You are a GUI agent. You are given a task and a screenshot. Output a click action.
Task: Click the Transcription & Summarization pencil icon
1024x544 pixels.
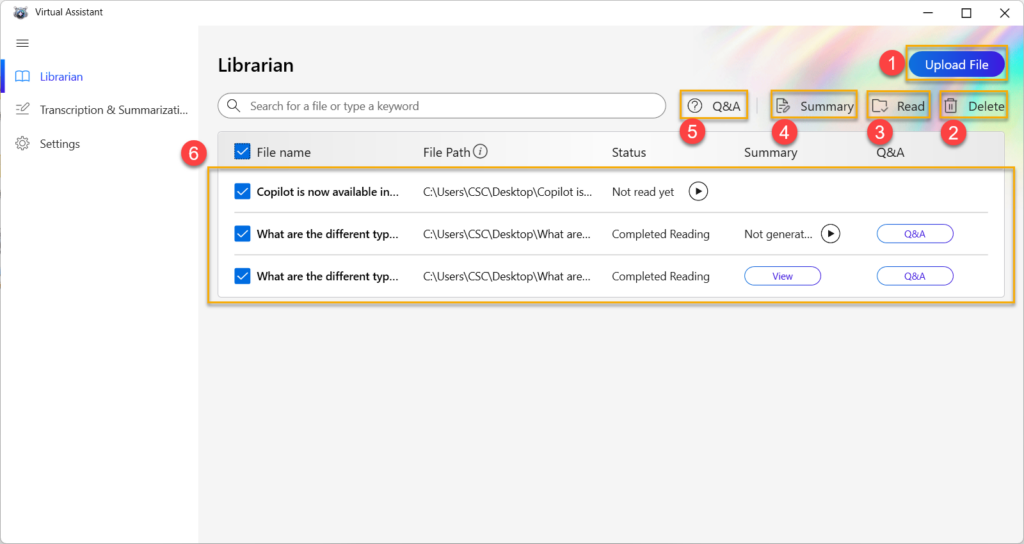tap(22, 110)
